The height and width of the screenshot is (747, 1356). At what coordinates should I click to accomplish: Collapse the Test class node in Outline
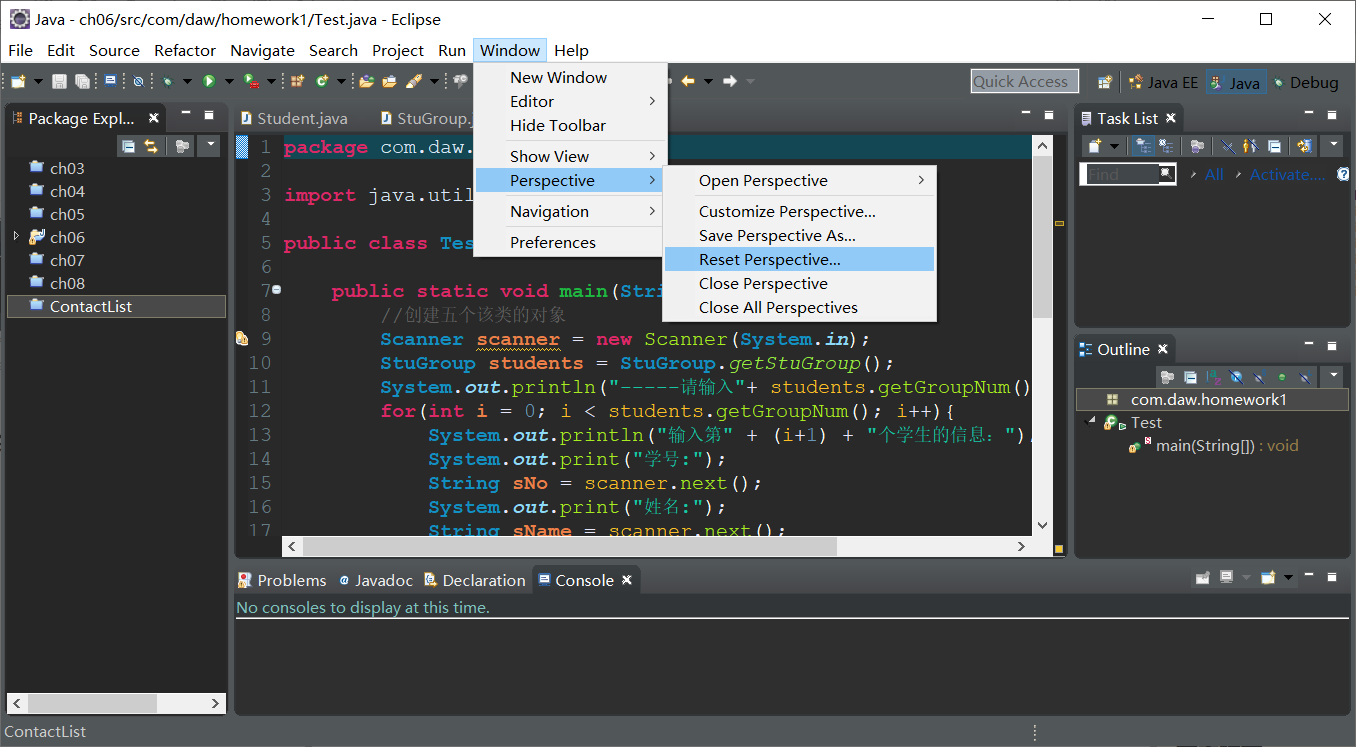1092,423
